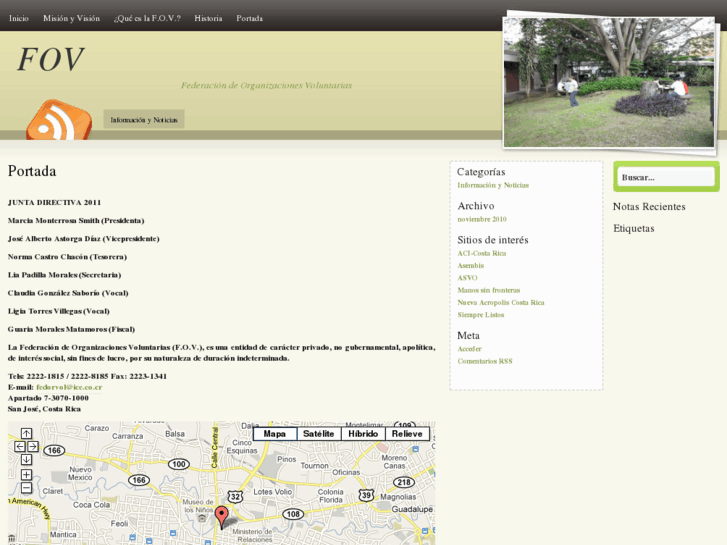
Task: Click the red location marker on map
Action: point(222,517)
